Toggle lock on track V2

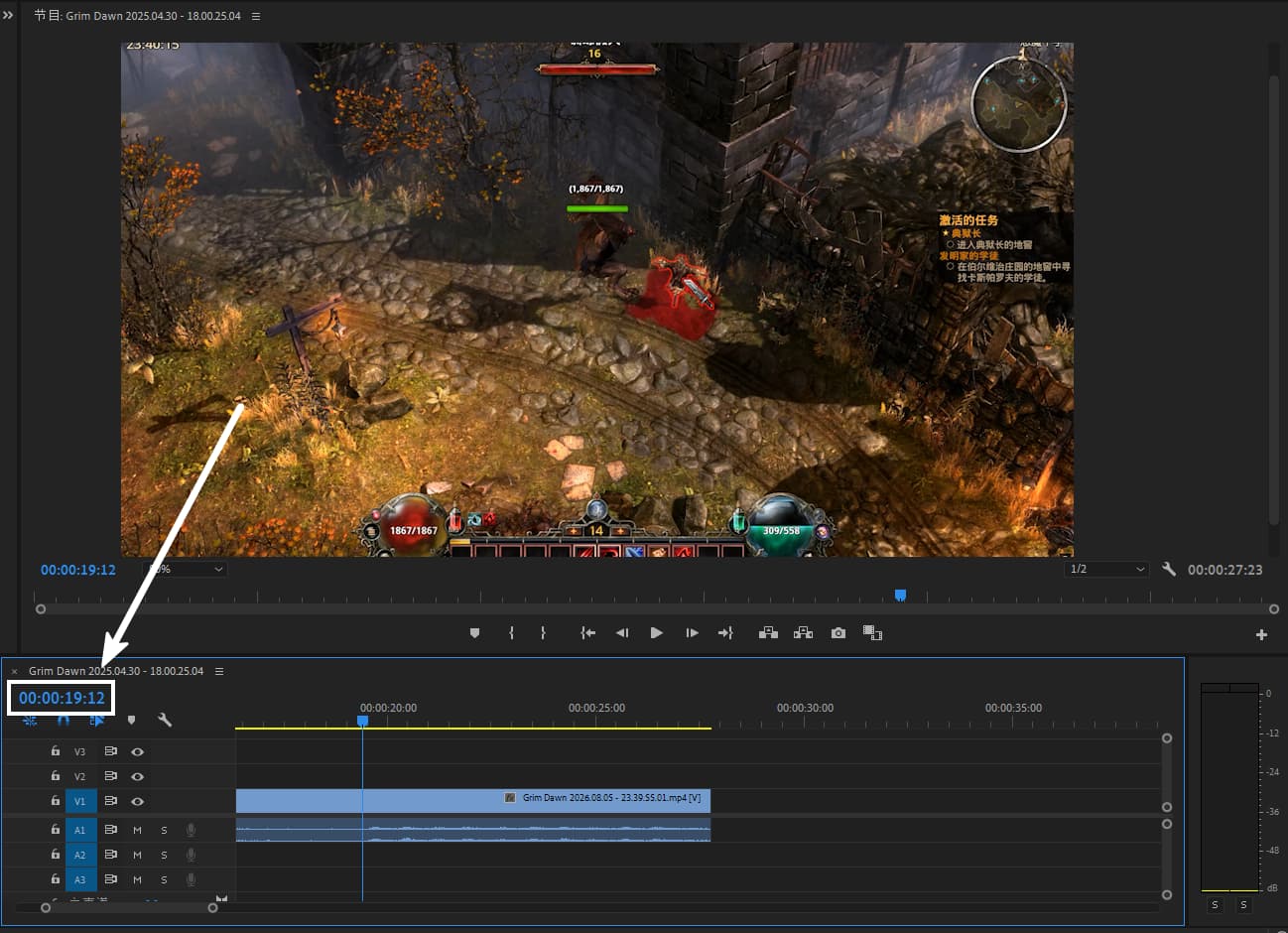[56, 776]
